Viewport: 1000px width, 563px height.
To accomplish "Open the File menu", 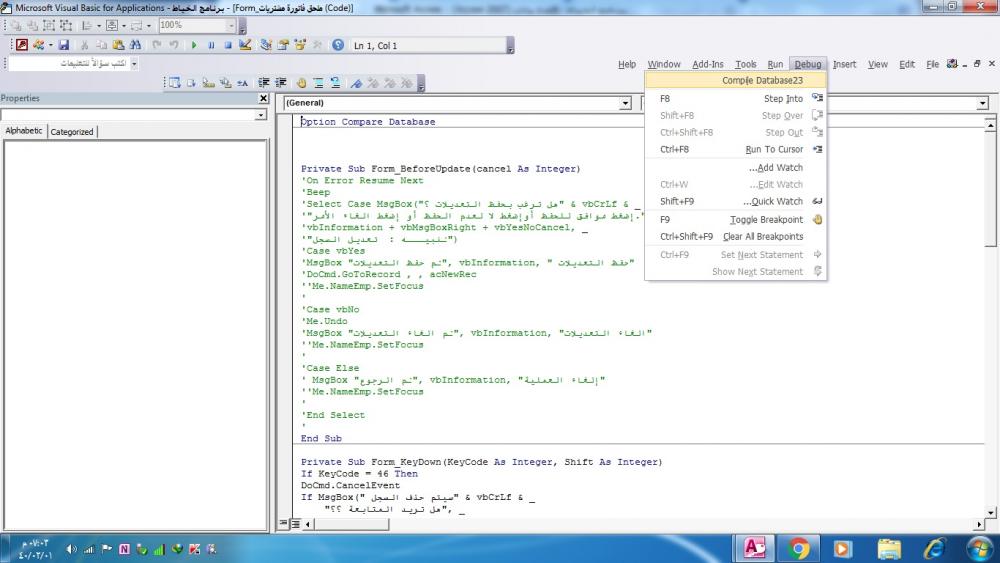I will (x=932, y=64).
